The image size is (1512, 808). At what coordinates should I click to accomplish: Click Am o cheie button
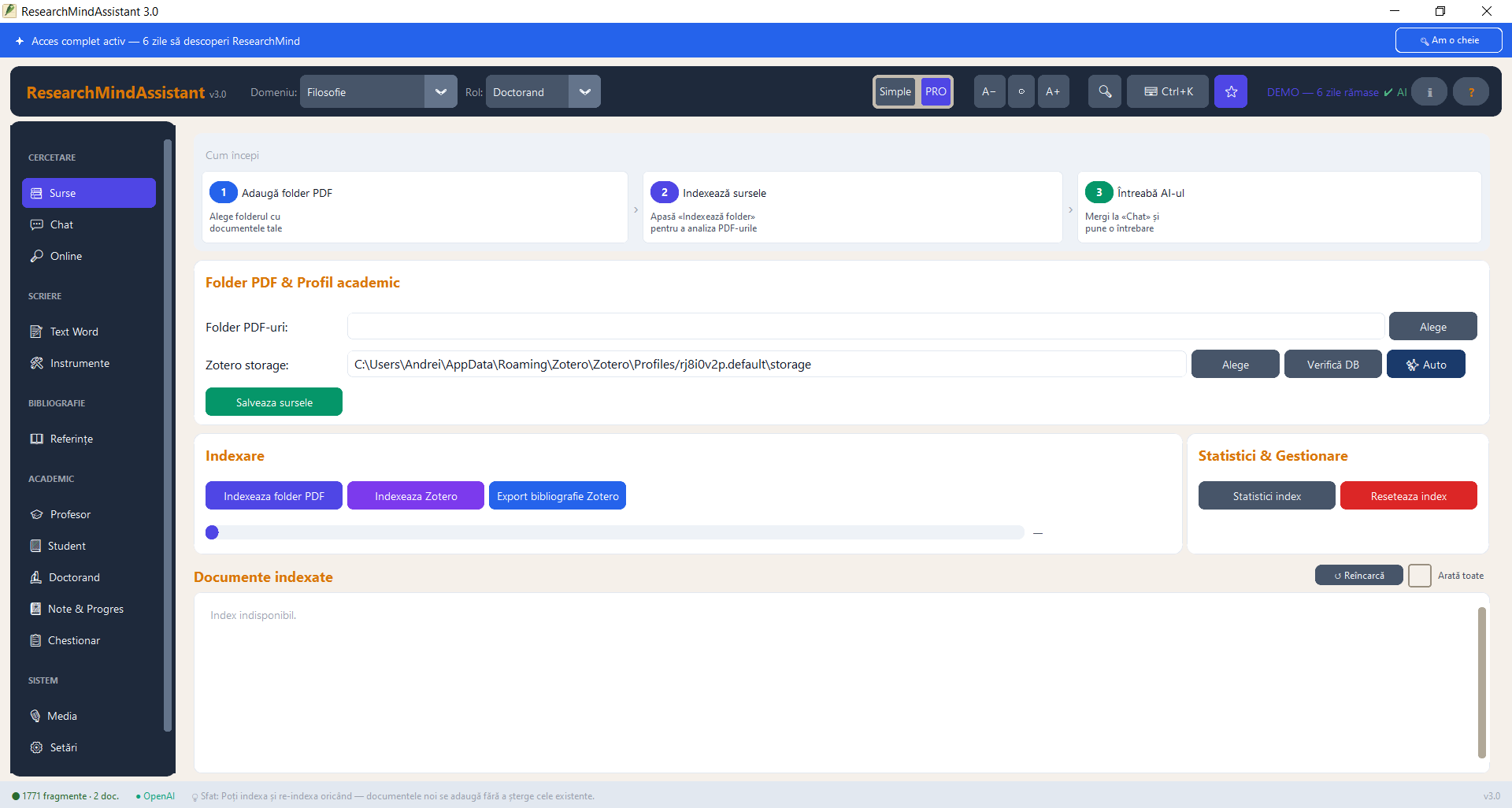click(x=1449, y=40)
